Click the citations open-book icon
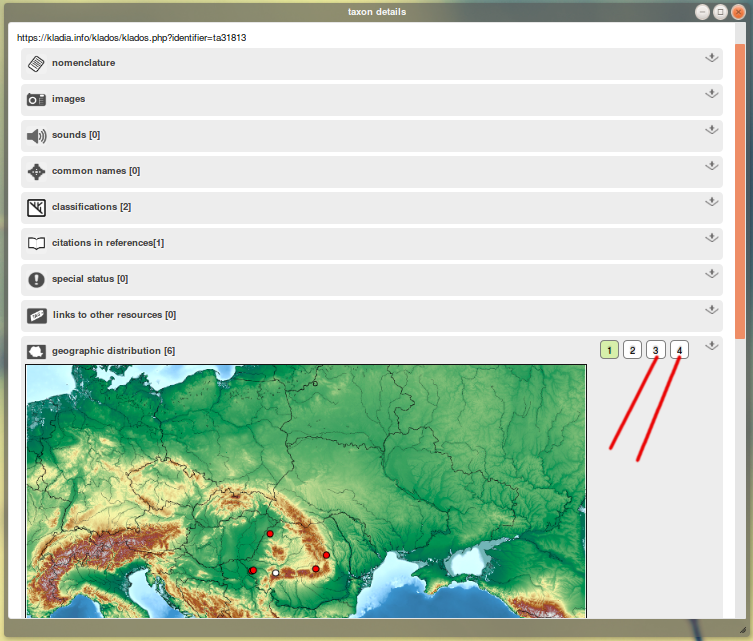 click(x=36, y=243)
